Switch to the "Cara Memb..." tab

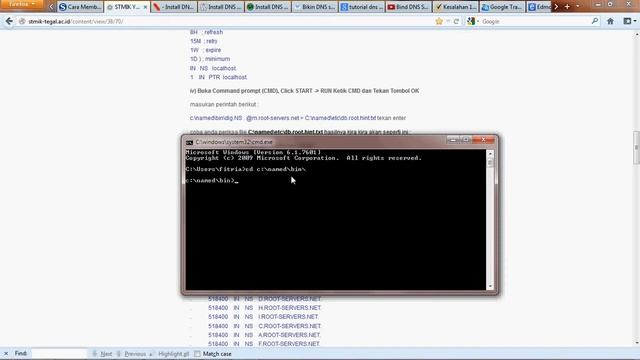(x=80, y=7)
